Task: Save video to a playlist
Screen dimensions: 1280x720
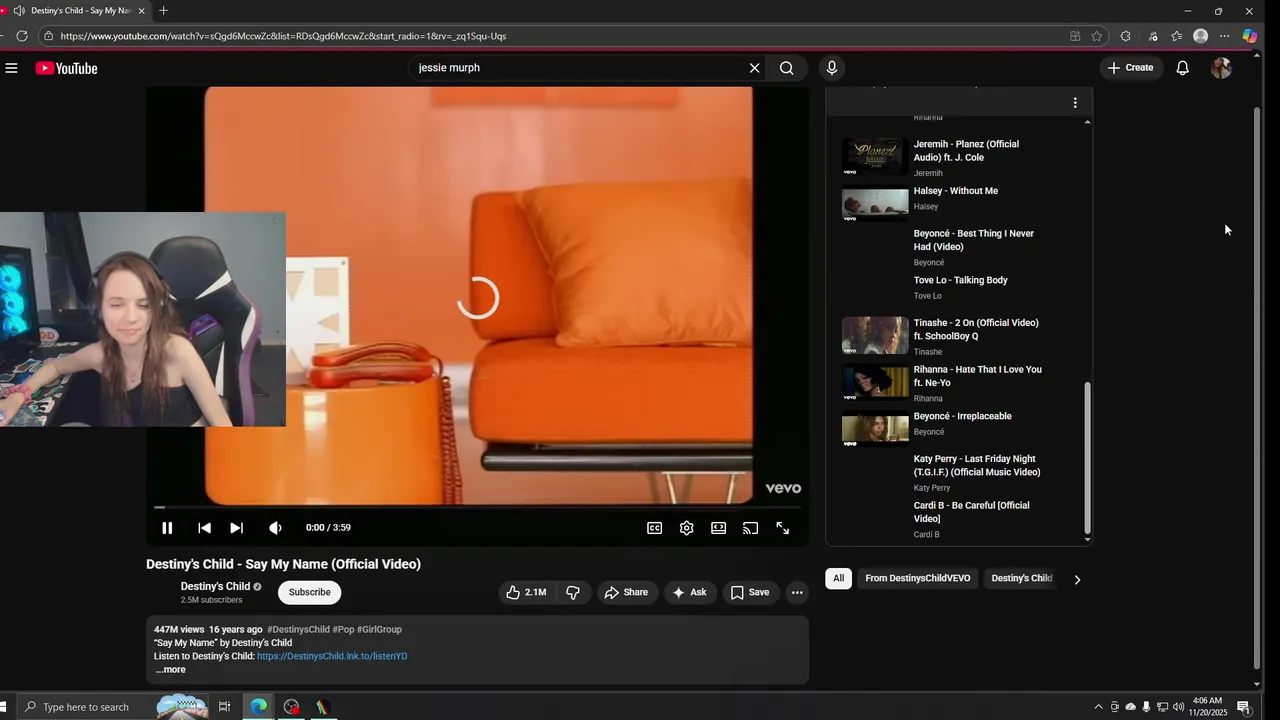Action: [x=750, y=592]
